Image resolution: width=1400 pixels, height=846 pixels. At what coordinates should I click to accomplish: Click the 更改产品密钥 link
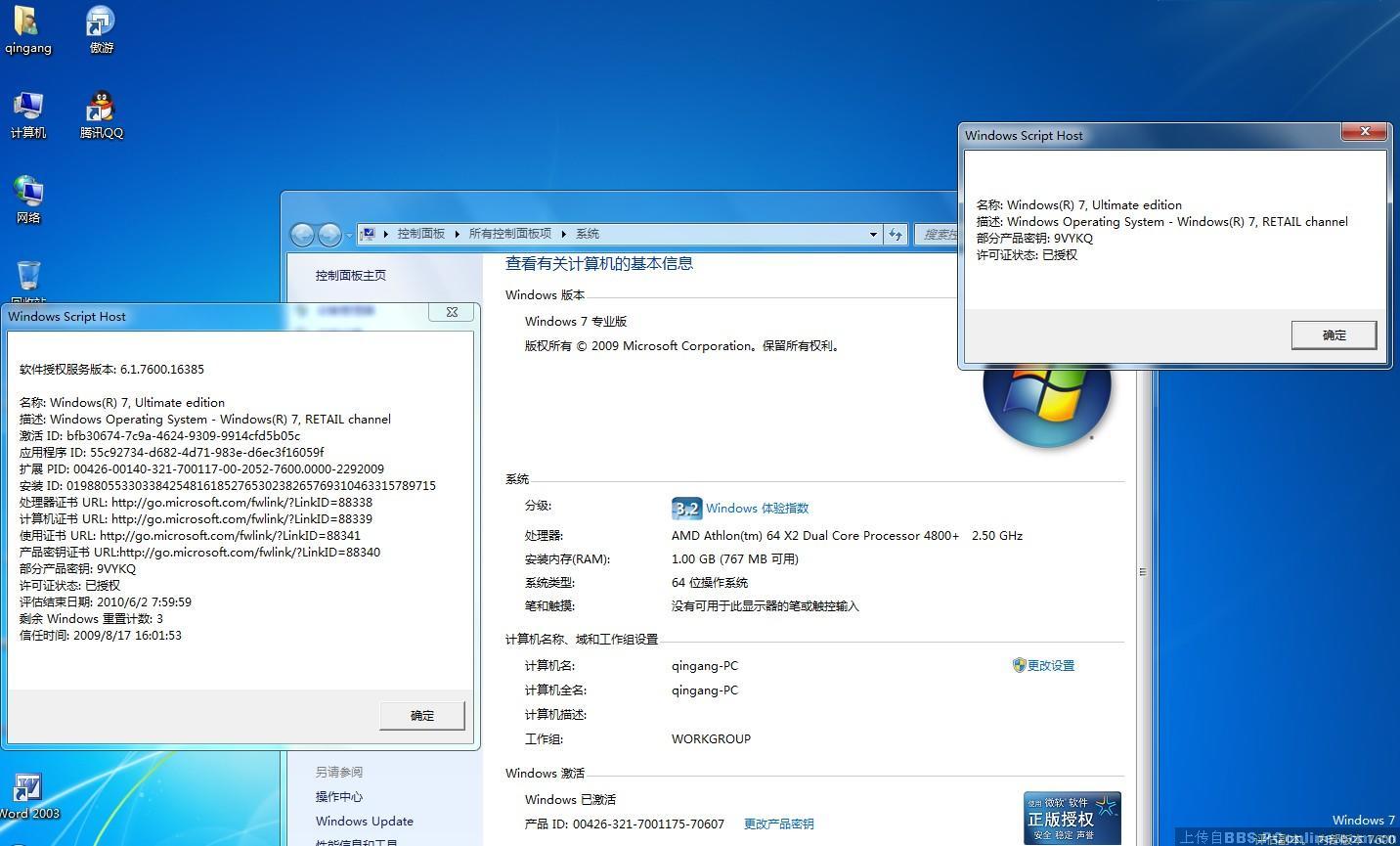(778, 824)
